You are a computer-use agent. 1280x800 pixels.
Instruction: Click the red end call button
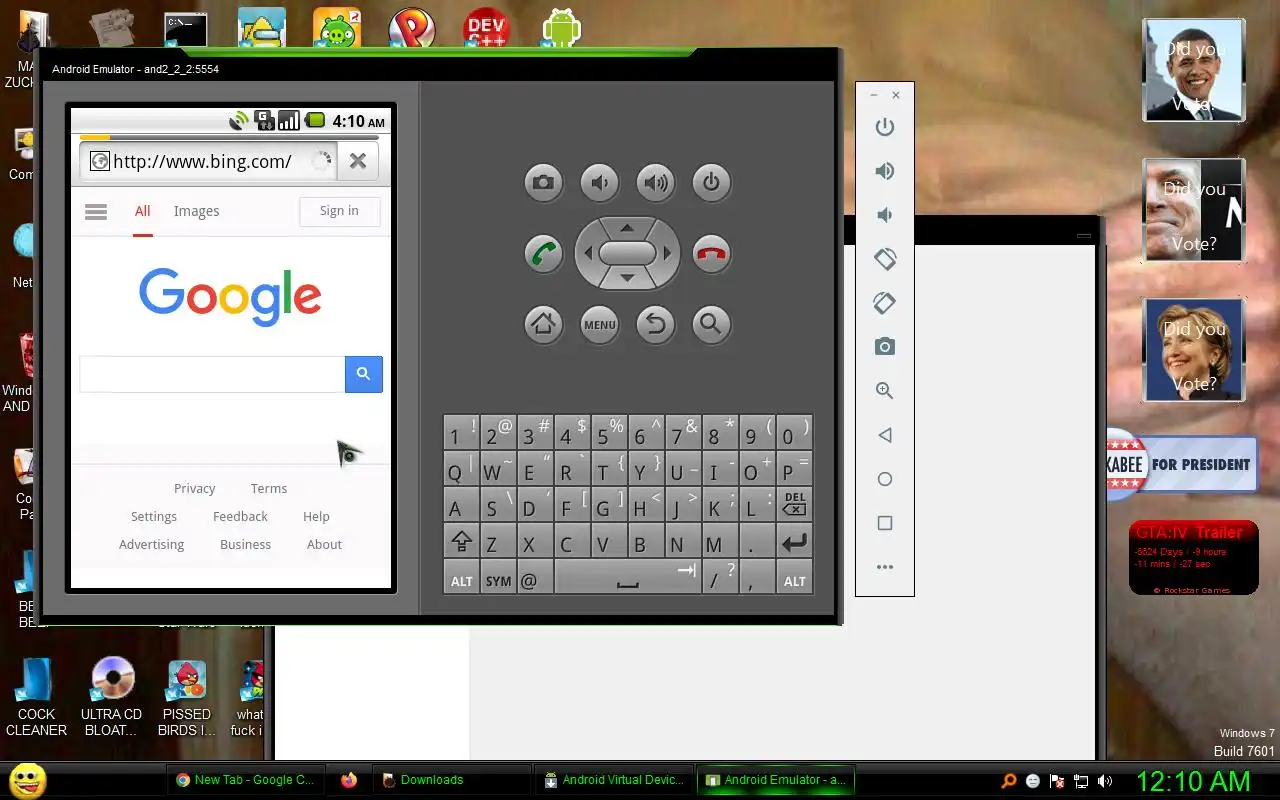[x=711, y=254]
